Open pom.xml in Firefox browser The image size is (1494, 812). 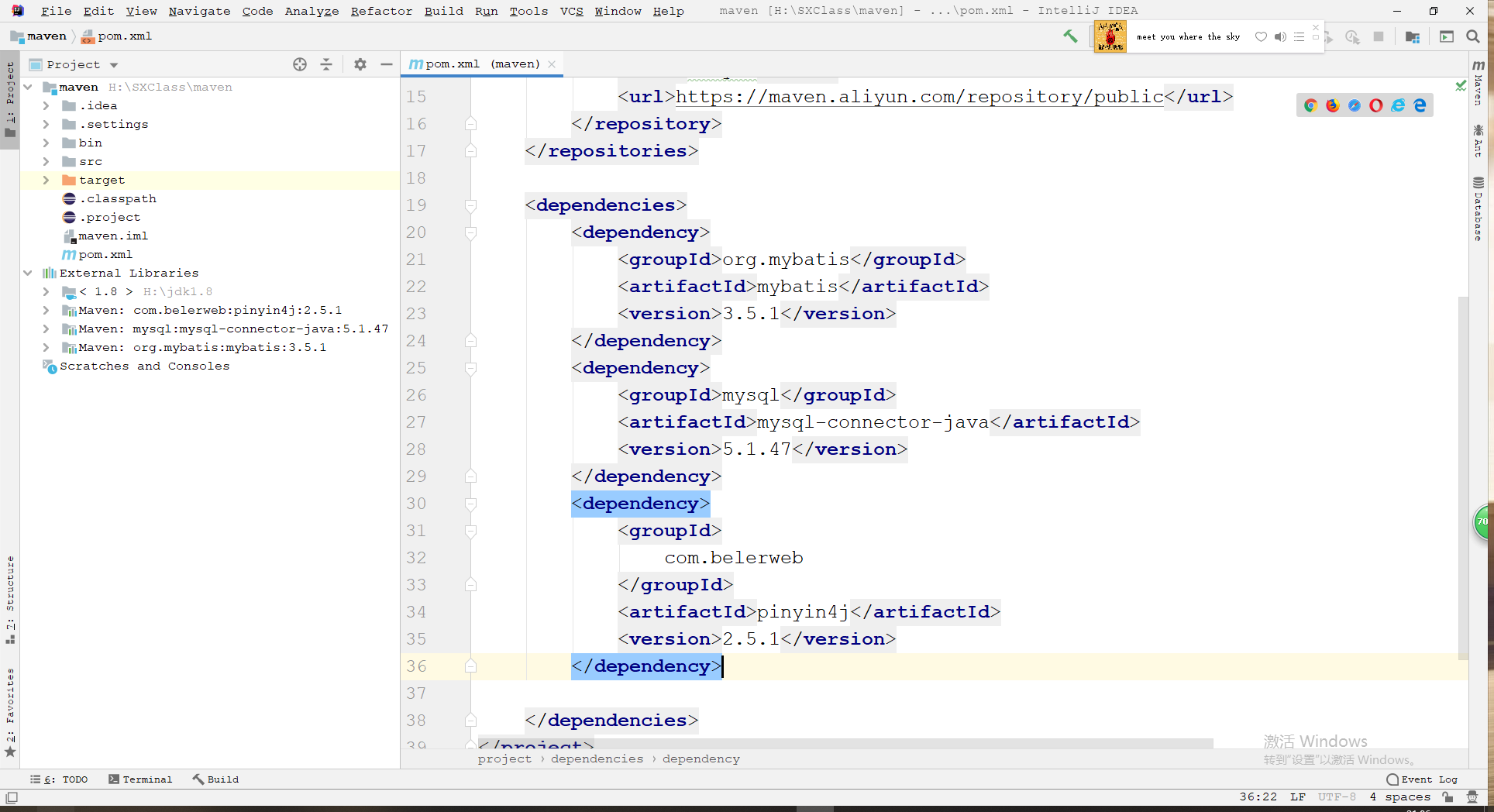(1332, 105)
